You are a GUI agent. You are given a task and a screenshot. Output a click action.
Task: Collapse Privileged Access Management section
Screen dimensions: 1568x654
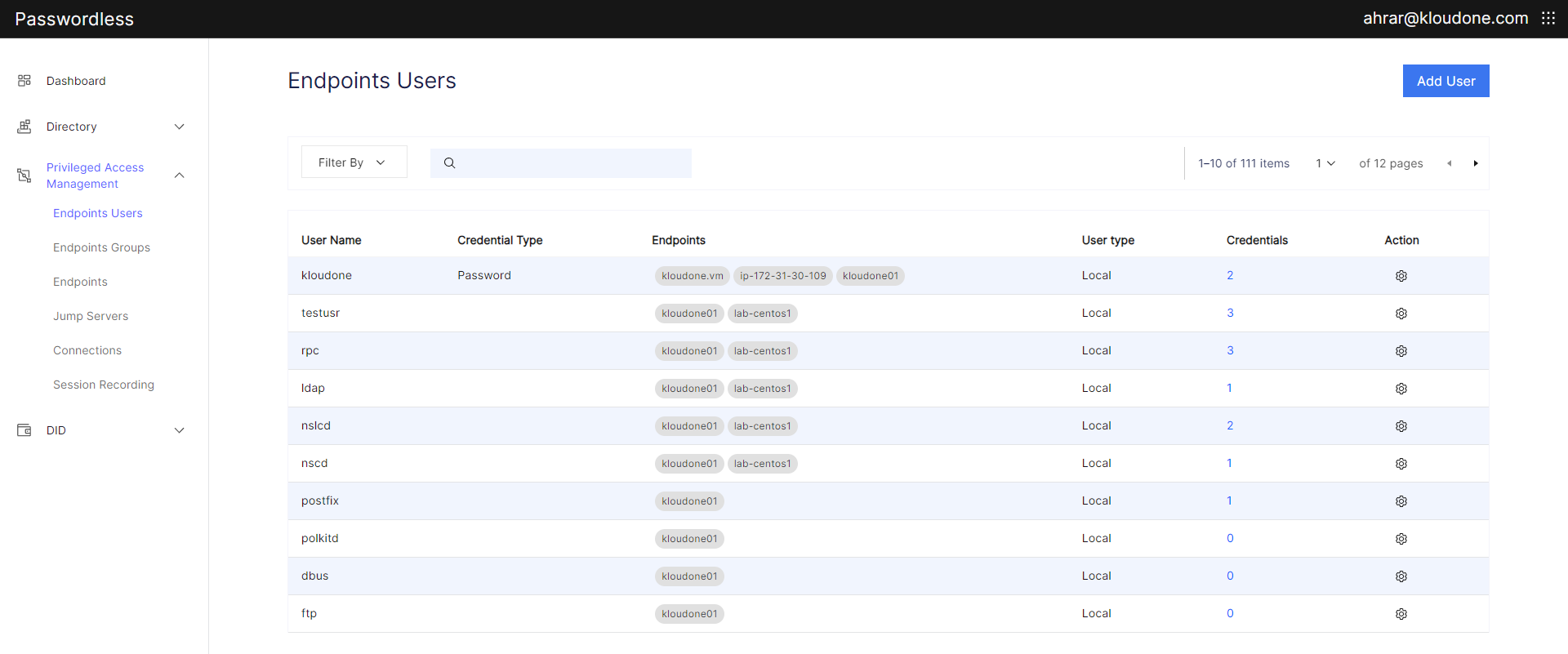click(x=180, y=176)
